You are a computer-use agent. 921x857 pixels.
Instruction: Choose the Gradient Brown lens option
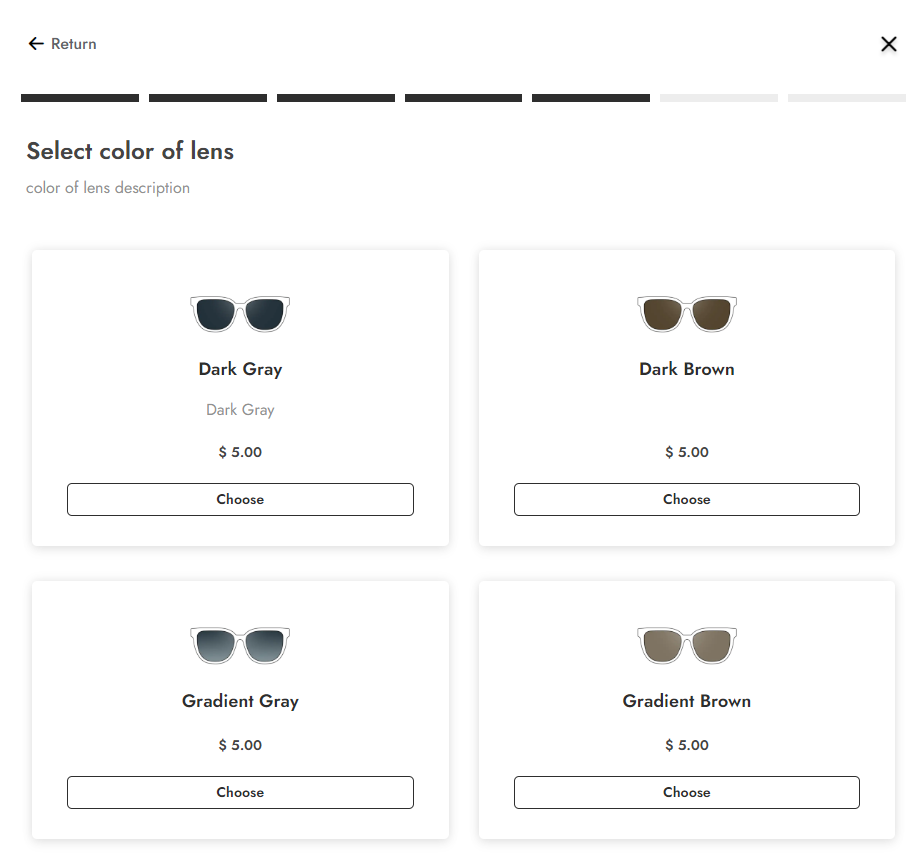click(687, 792)
